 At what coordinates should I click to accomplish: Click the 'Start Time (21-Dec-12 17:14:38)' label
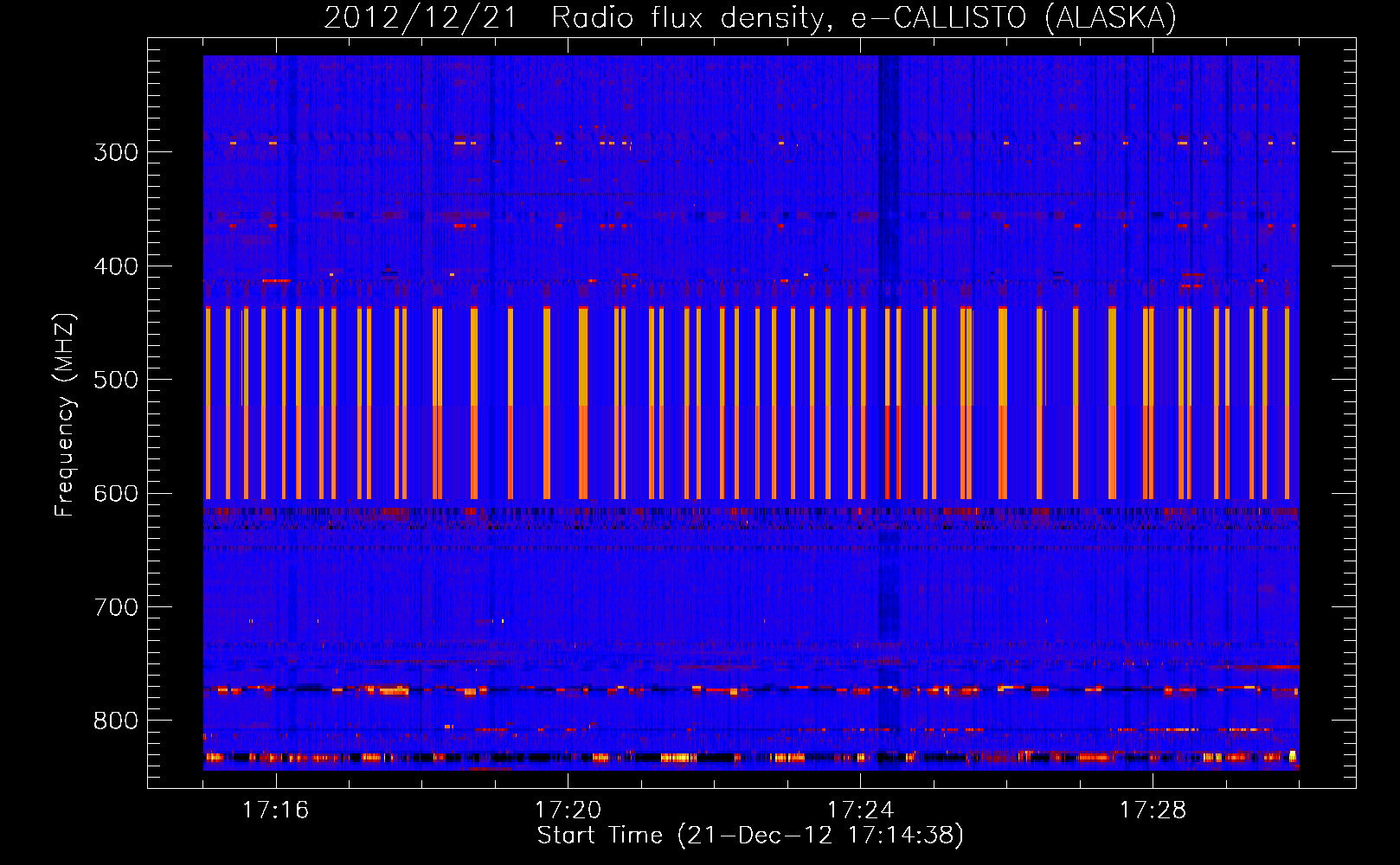point(750,836)
